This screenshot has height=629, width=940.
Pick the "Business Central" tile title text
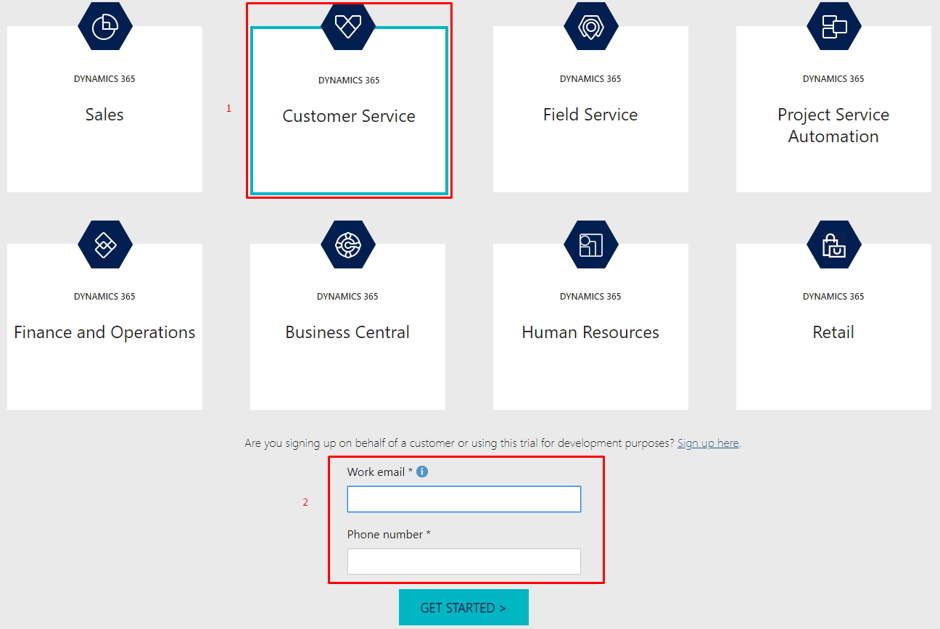[348, 333]
